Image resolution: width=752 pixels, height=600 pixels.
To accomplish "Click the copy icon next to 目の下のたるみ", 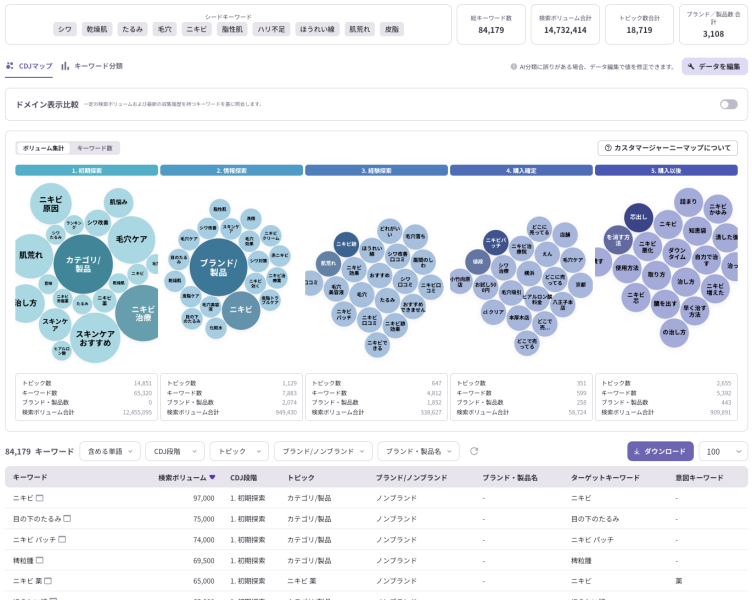I will (x=65, y=519).
